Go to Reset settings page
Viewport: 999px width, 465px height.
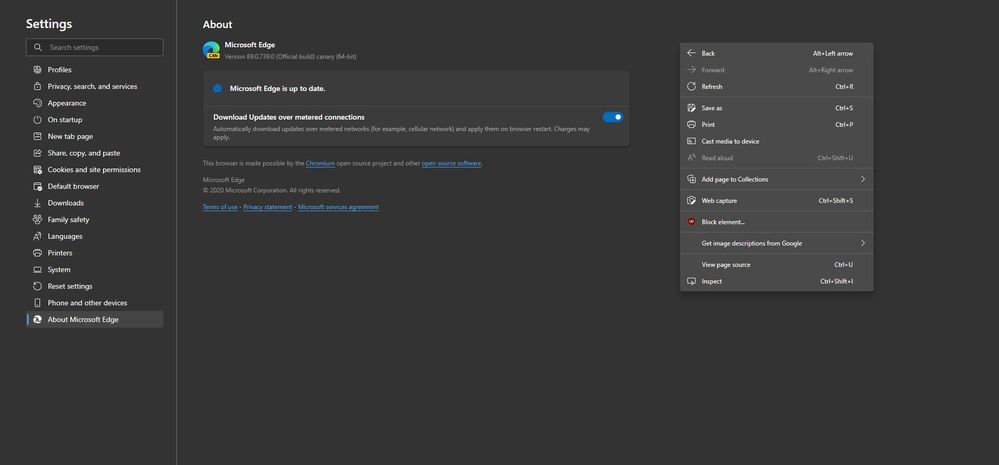95,286
